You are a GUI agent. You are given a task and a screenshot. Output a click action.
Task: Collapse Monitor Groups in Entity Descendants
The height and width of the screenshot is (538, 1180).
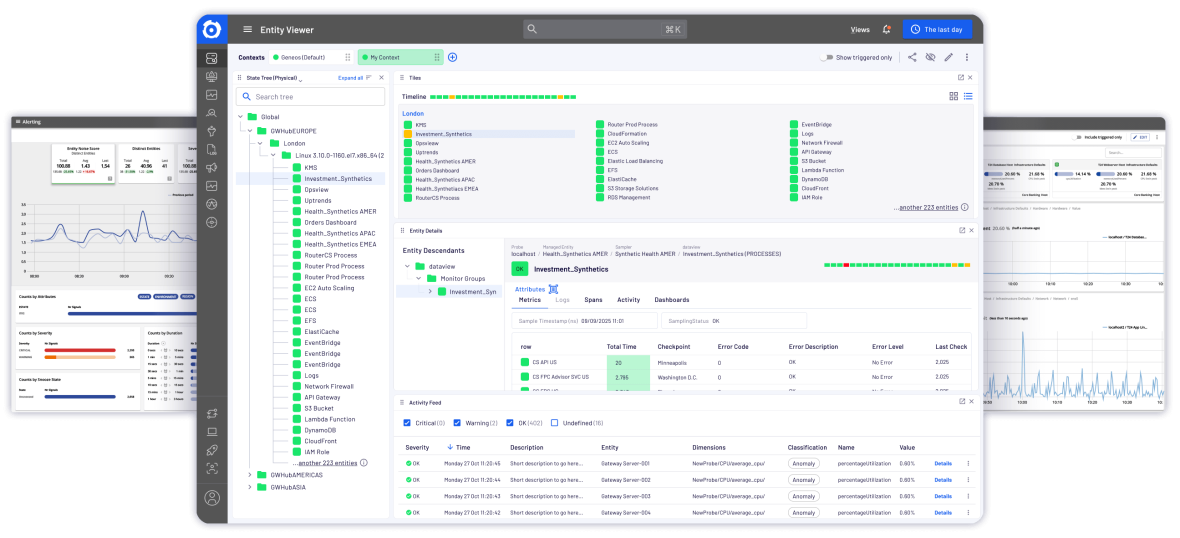tap(420, 278)
